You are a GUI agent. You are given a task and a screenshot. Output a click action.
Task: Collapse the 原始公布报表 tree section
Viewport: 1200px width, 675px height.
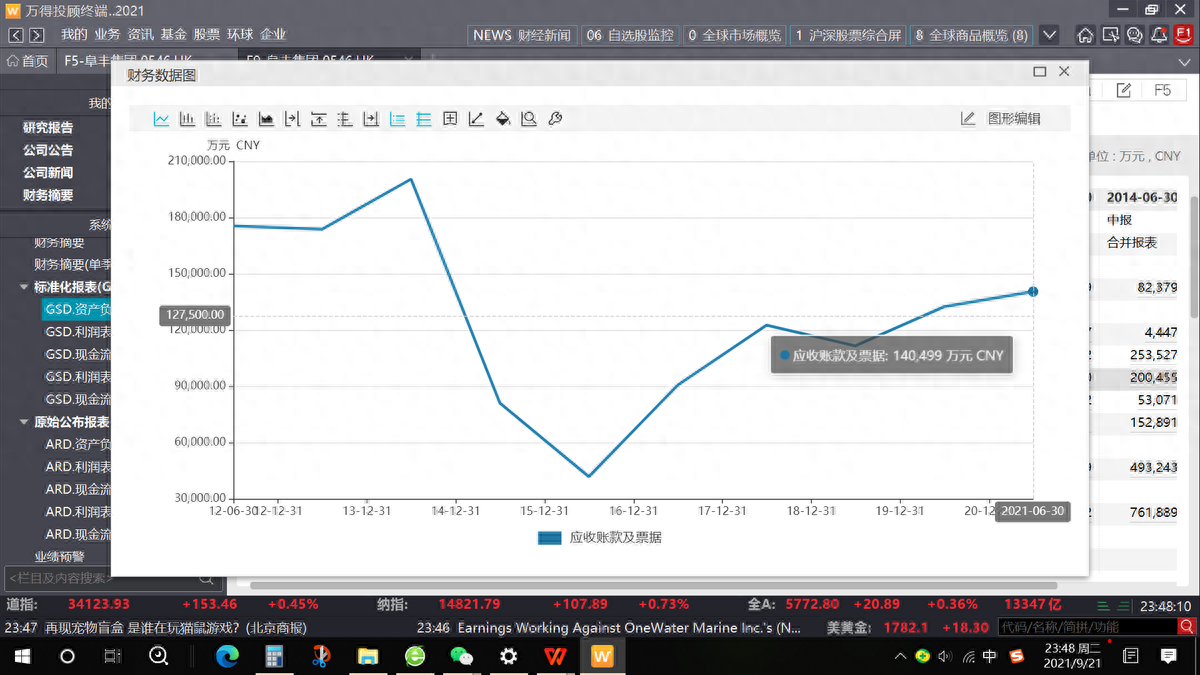pos(25,422)
